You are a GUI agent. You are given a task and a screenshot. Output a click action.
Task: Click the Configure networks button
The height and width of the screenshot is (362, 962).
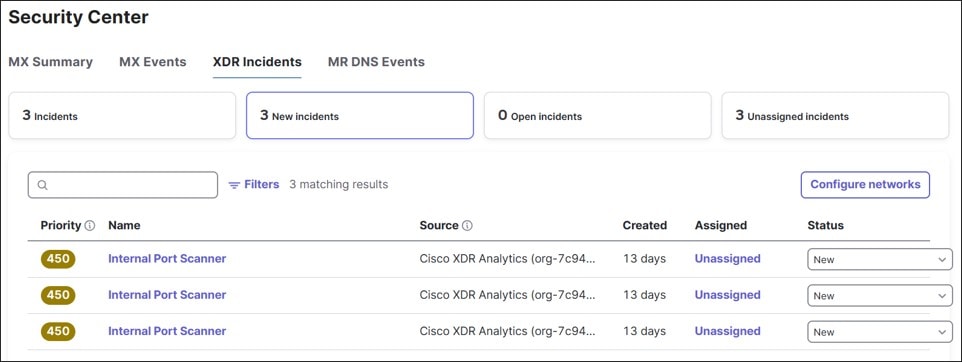click(865, 185)
